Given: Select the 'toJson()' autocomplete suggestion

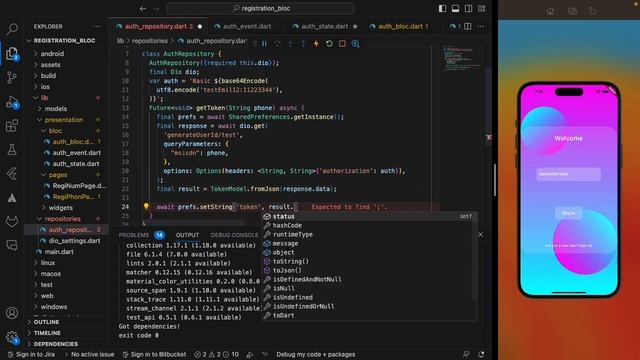Looking at the screenshot, I should pos(369,270).
